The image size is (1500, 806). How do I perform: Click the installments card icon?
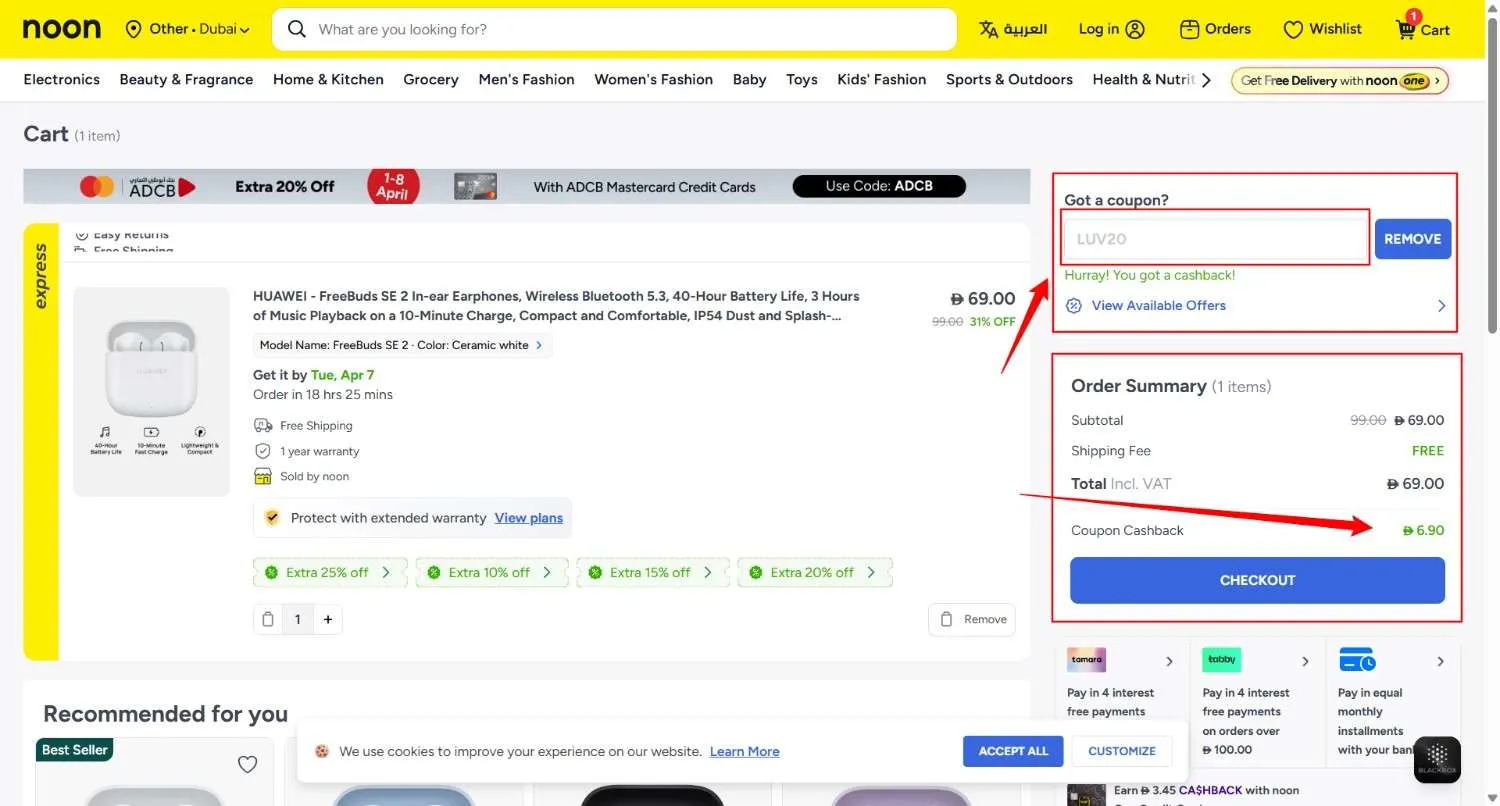coord(1357,660)
